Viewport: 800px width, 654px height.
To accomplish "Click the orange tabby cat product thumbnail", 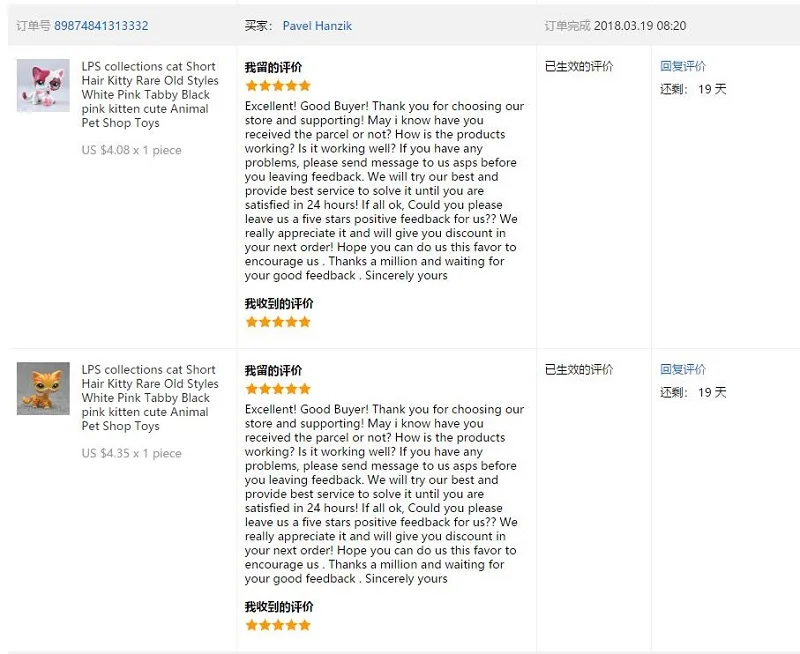I will coord(43,388).
